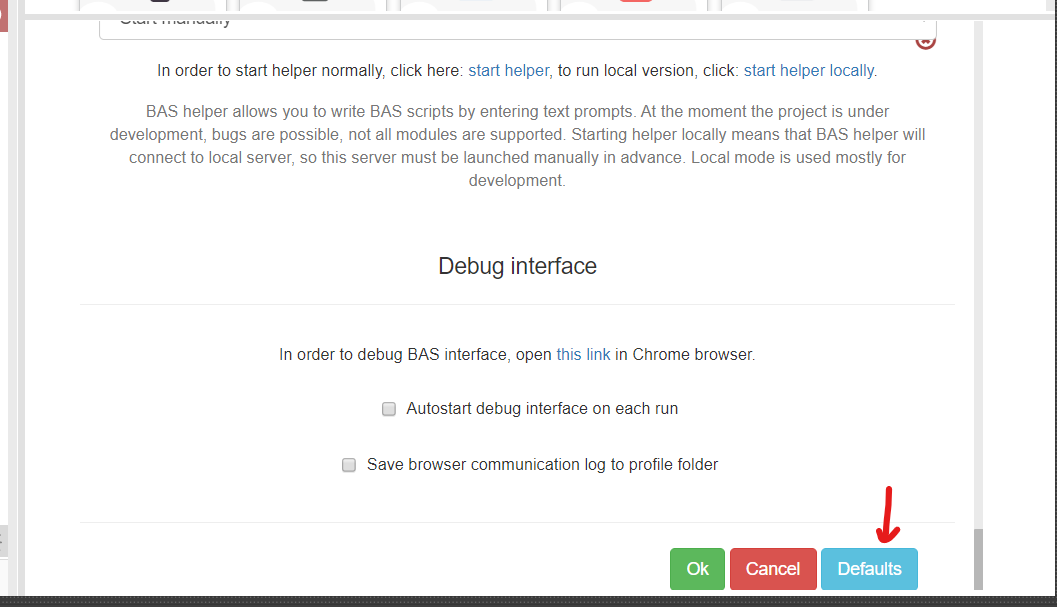Click the 'Debug interface' section heading
Screen dimensions: 1057x607
[x=517, y=267]
